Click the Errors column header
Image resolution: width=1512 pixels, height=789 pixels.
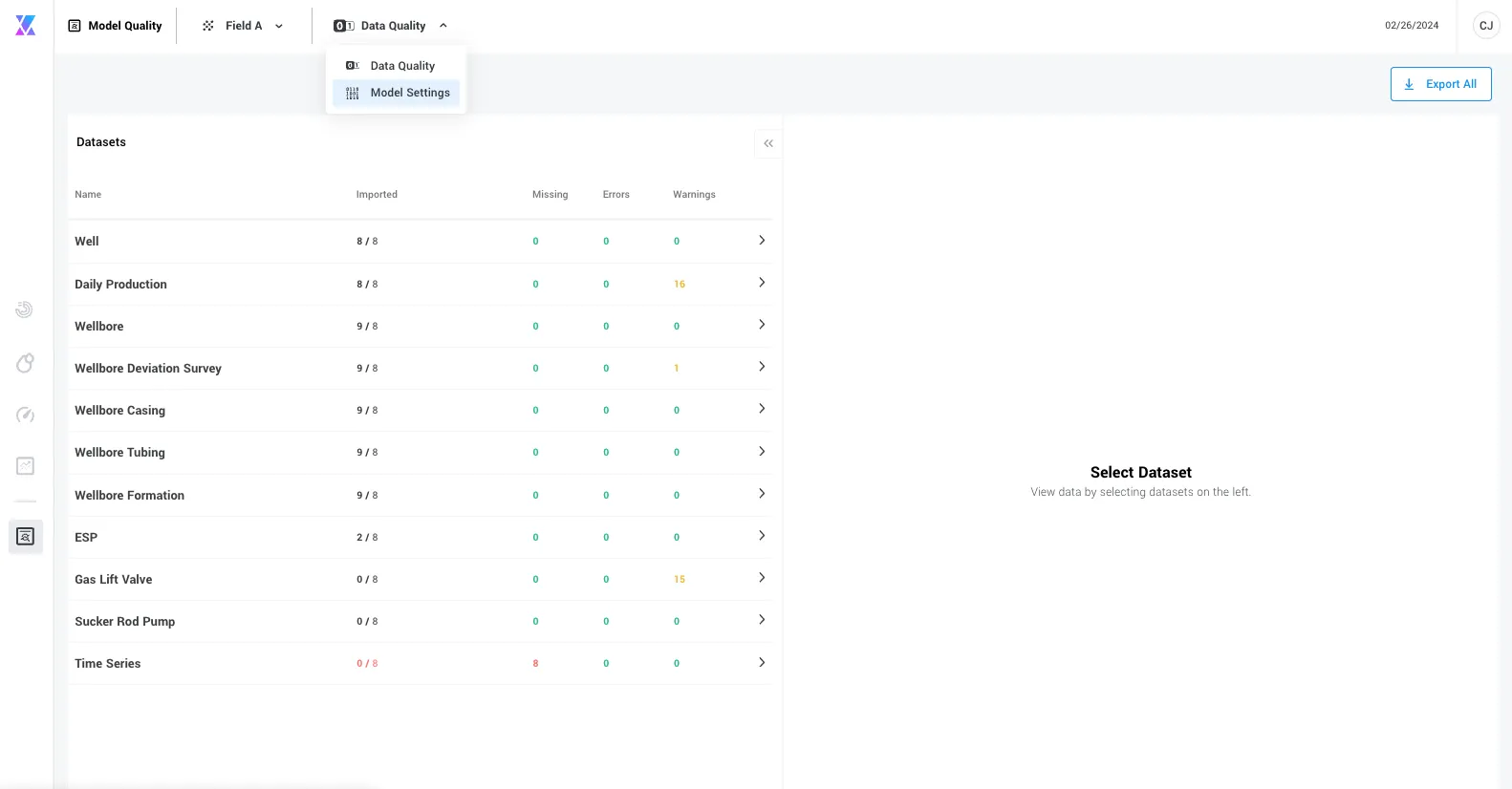616,195
